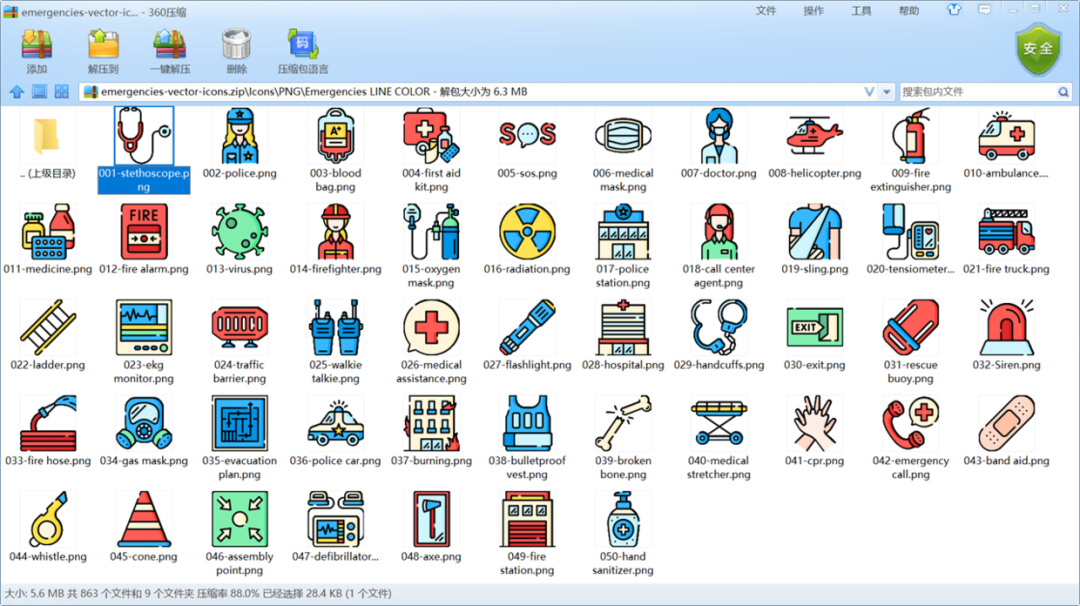The height and width of the screenshot is (606, 1080).
Task: Select the 017-police station.png file
Action: tap(623, 246)
